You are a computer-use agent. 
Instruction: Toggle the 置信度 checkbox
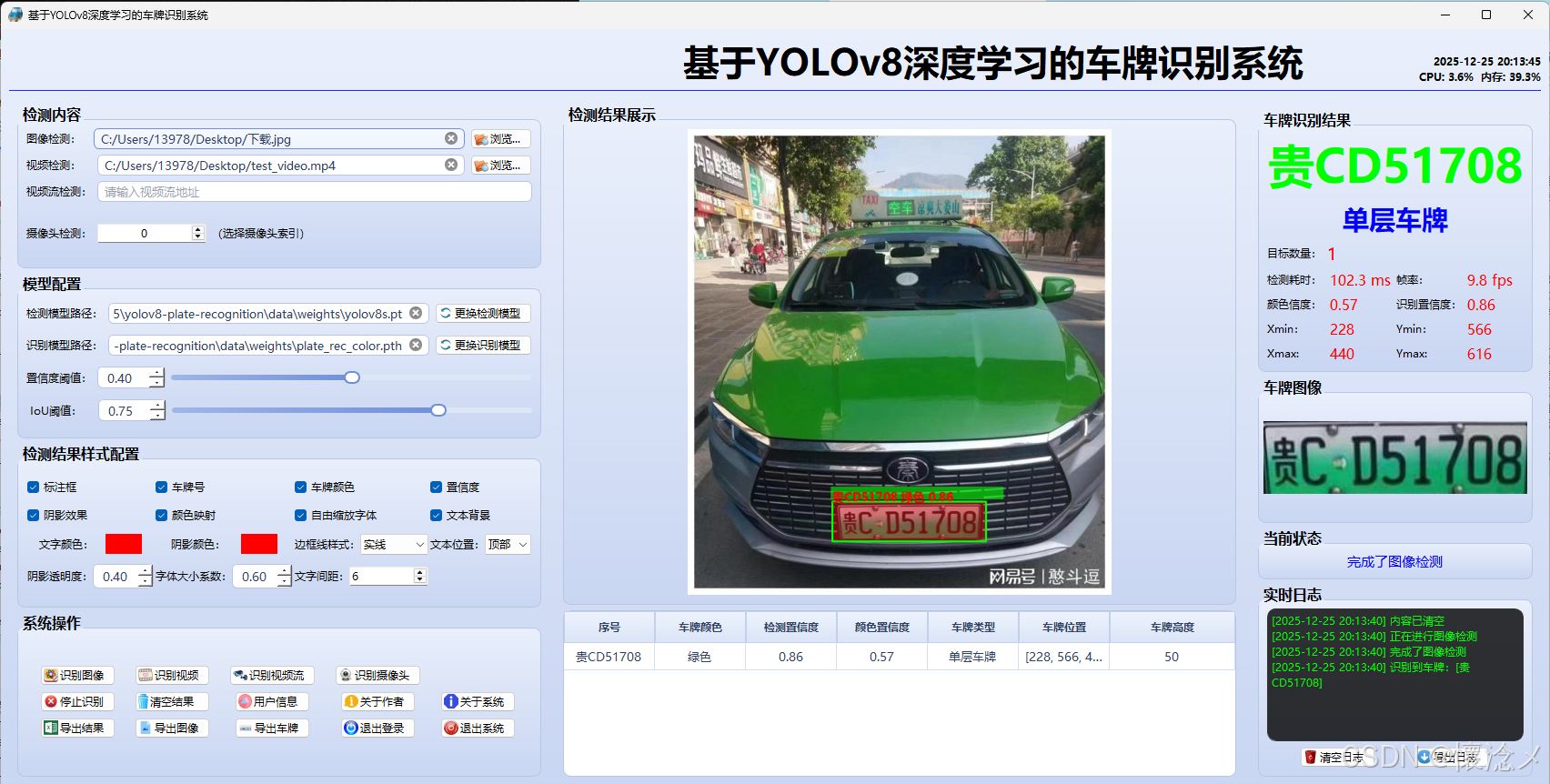(436, 487)
